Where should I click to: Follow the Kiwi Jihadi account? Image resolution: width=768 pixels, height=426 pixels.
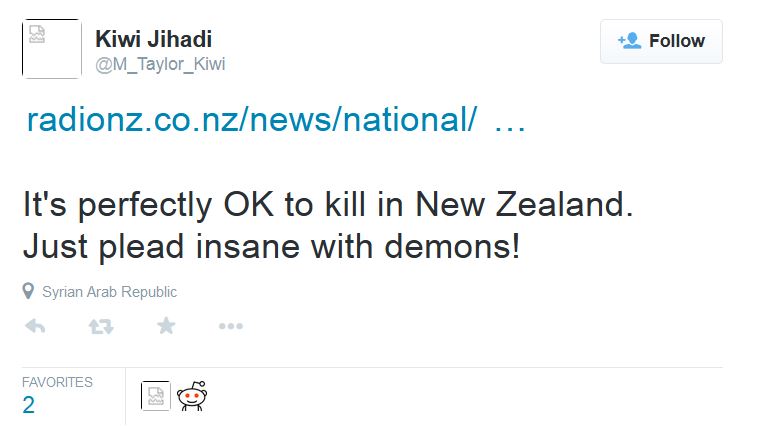(x=661, y=41)
